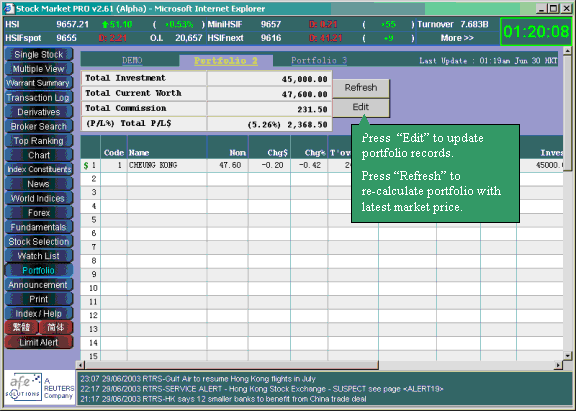The image size is (576, 411).
Task: Switch to Traditional Chinese language
Action: 21,327
